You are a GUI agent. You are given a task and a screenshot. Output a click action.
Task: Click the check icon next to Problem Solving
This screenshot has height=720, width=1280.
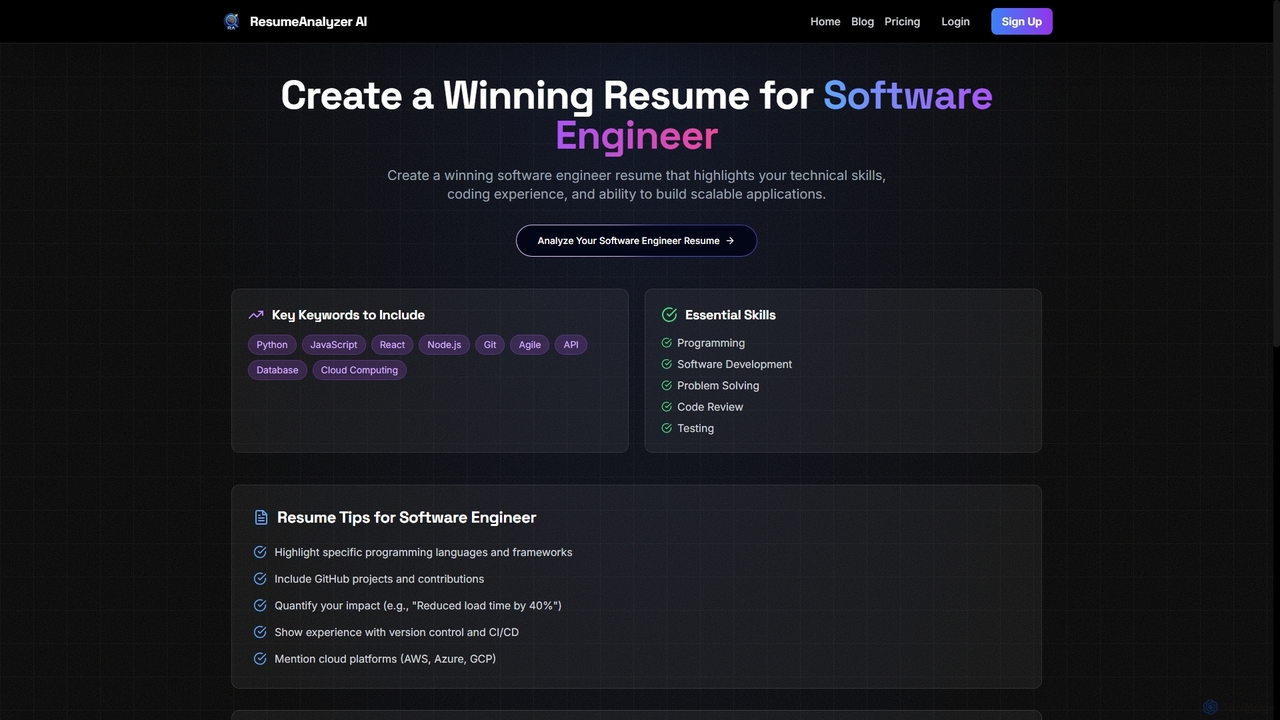(x=666, y=385)
